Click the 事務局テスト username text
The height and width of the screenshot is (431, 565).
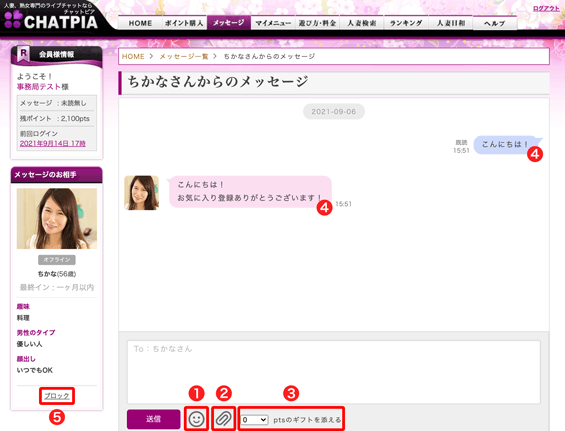[x=38, y=86]
